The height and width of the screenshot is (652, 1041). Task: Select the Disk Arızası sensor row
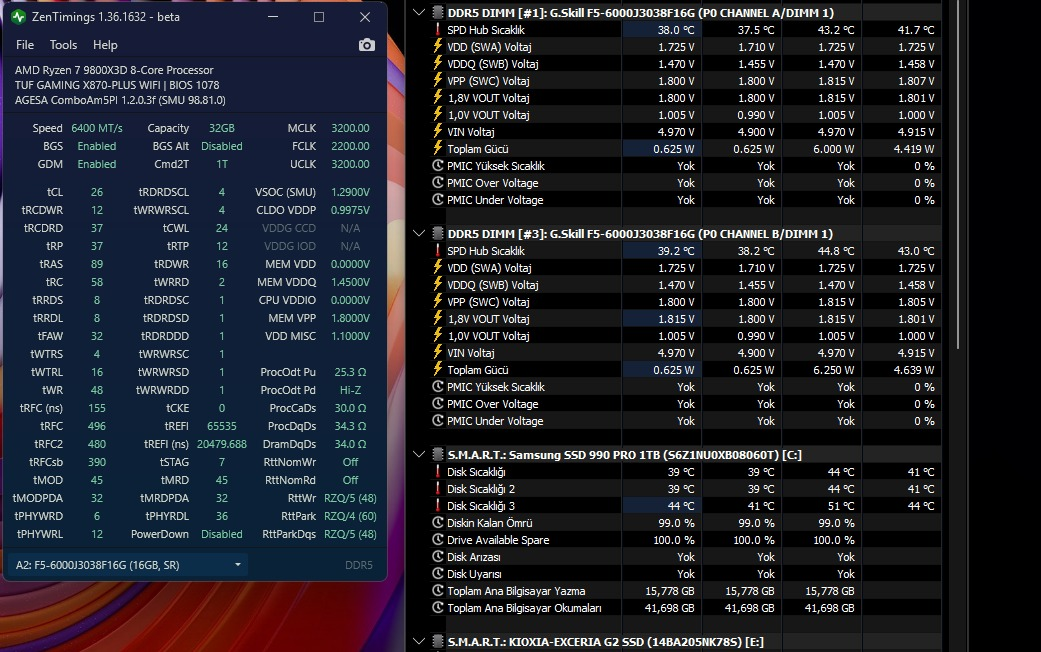[x=685, y=556]
